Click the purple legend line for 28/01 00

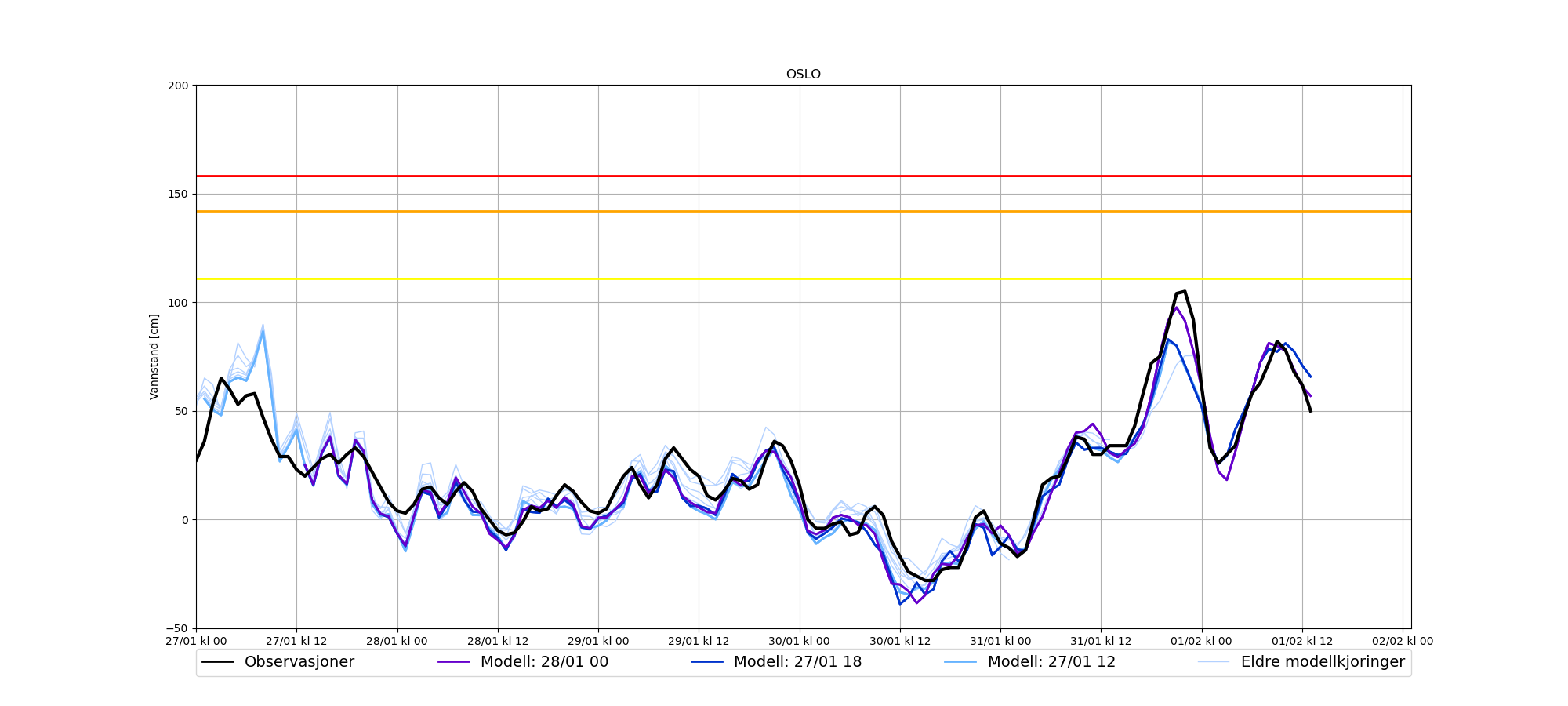(x=454, y=662)
